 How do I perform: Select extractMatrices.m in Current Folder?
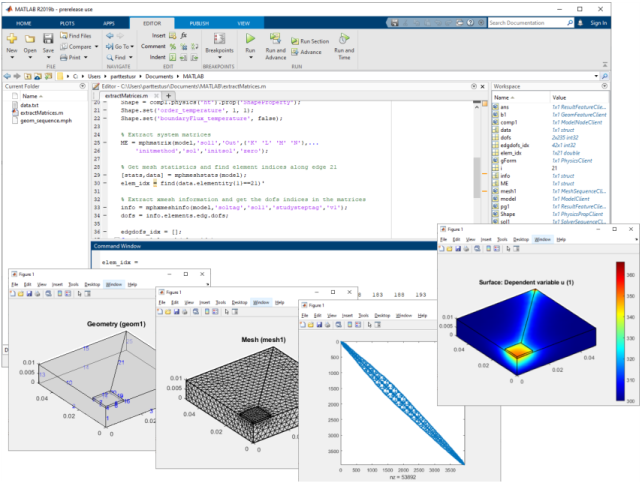[42, 113]
